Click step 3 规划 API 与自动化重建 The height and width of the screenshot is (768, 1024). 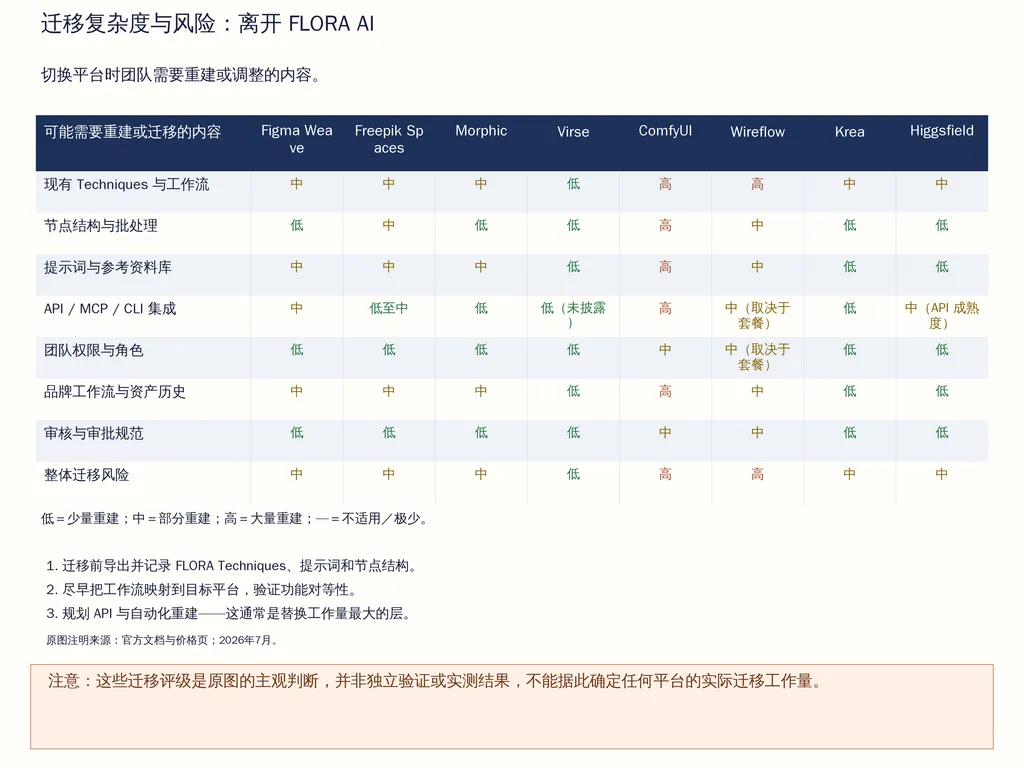pyautogui.click(x=229, y=614)
